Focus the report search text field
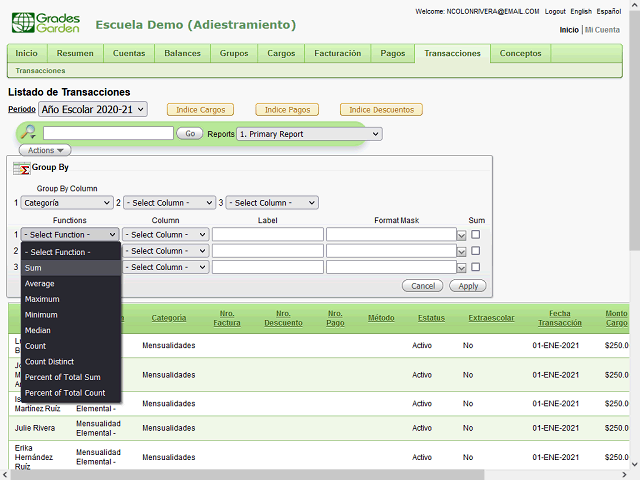The width and height of the screenshot is (640, 480). [x=108, y=133]
